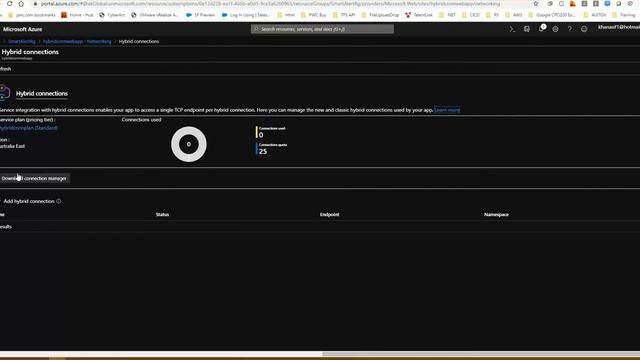Open the red extension icon in browser toolbar
The height and width of the screenshot is (360, 640).
click(x=573, y=4)
